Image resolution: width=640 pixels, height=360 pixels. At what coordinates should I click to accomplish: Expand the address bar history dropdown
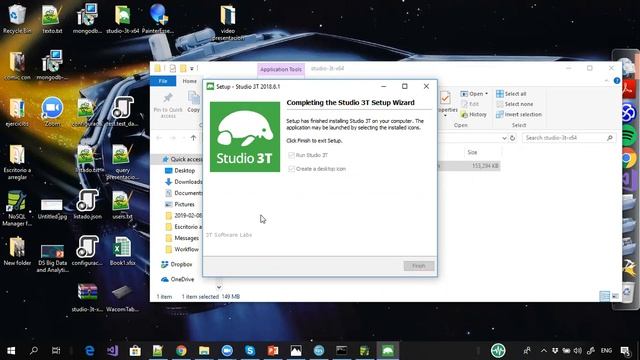[504, 138]
